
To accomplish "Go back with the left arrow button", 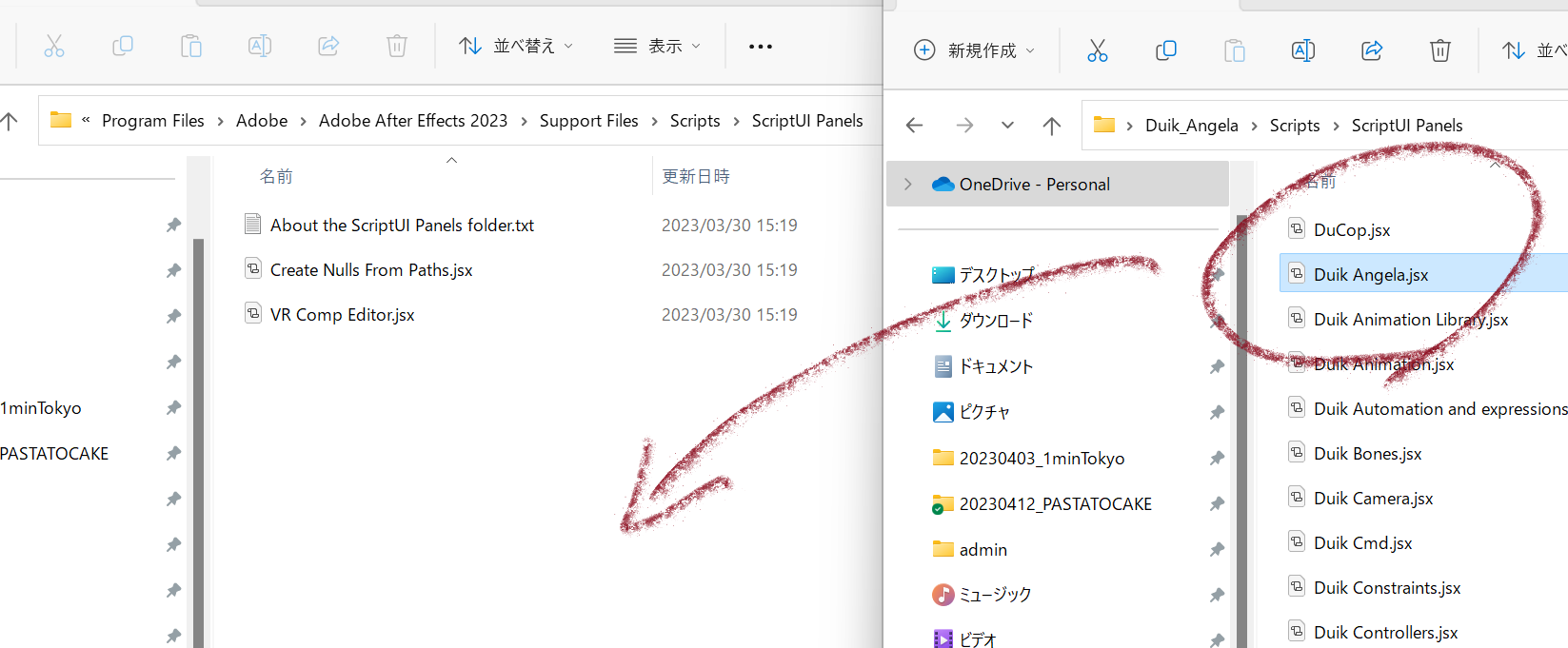I will [x=915, y=126].
